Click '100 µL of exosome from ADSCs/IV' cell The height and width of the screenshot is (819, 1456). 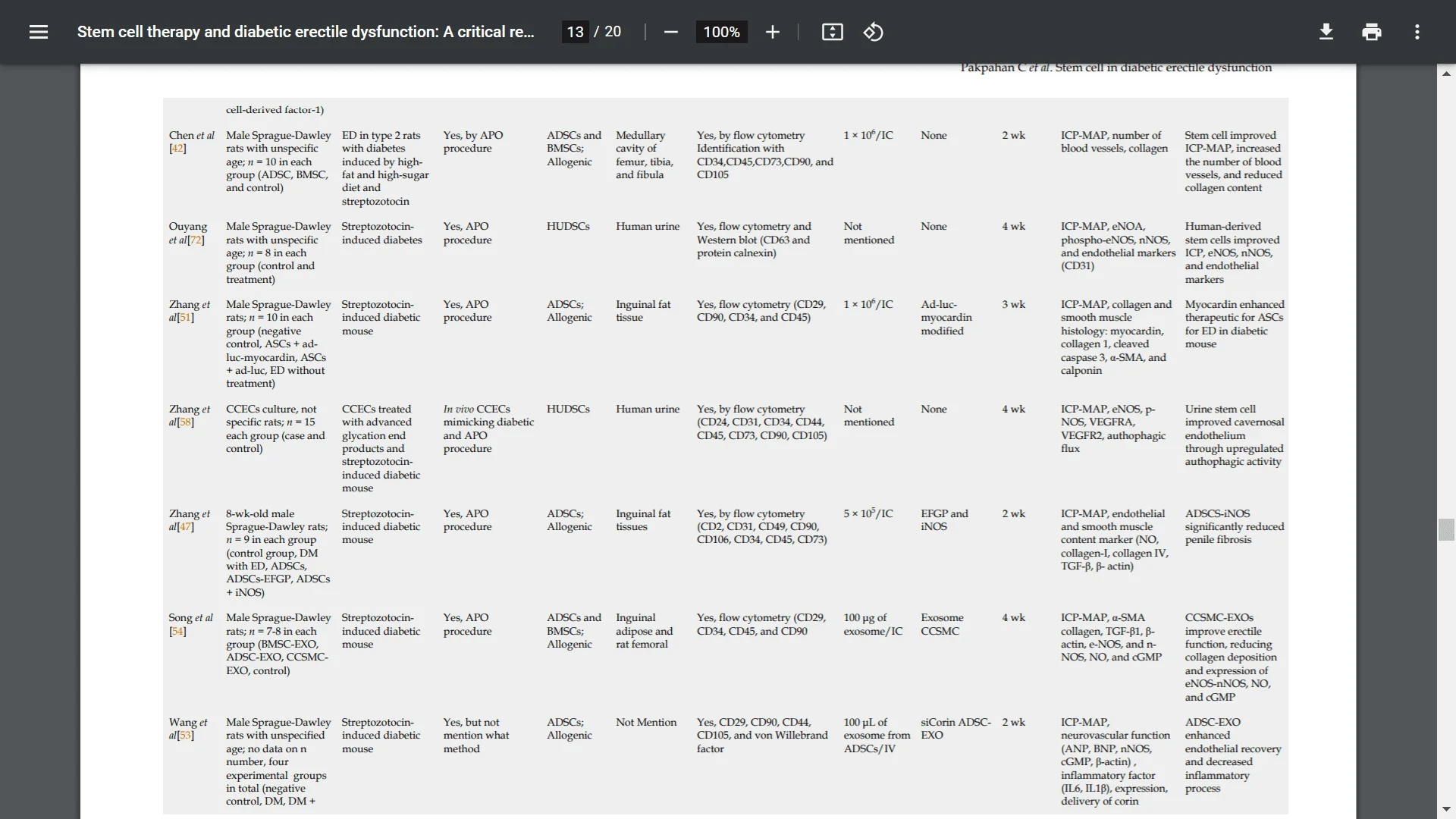[x=877, y=736]
